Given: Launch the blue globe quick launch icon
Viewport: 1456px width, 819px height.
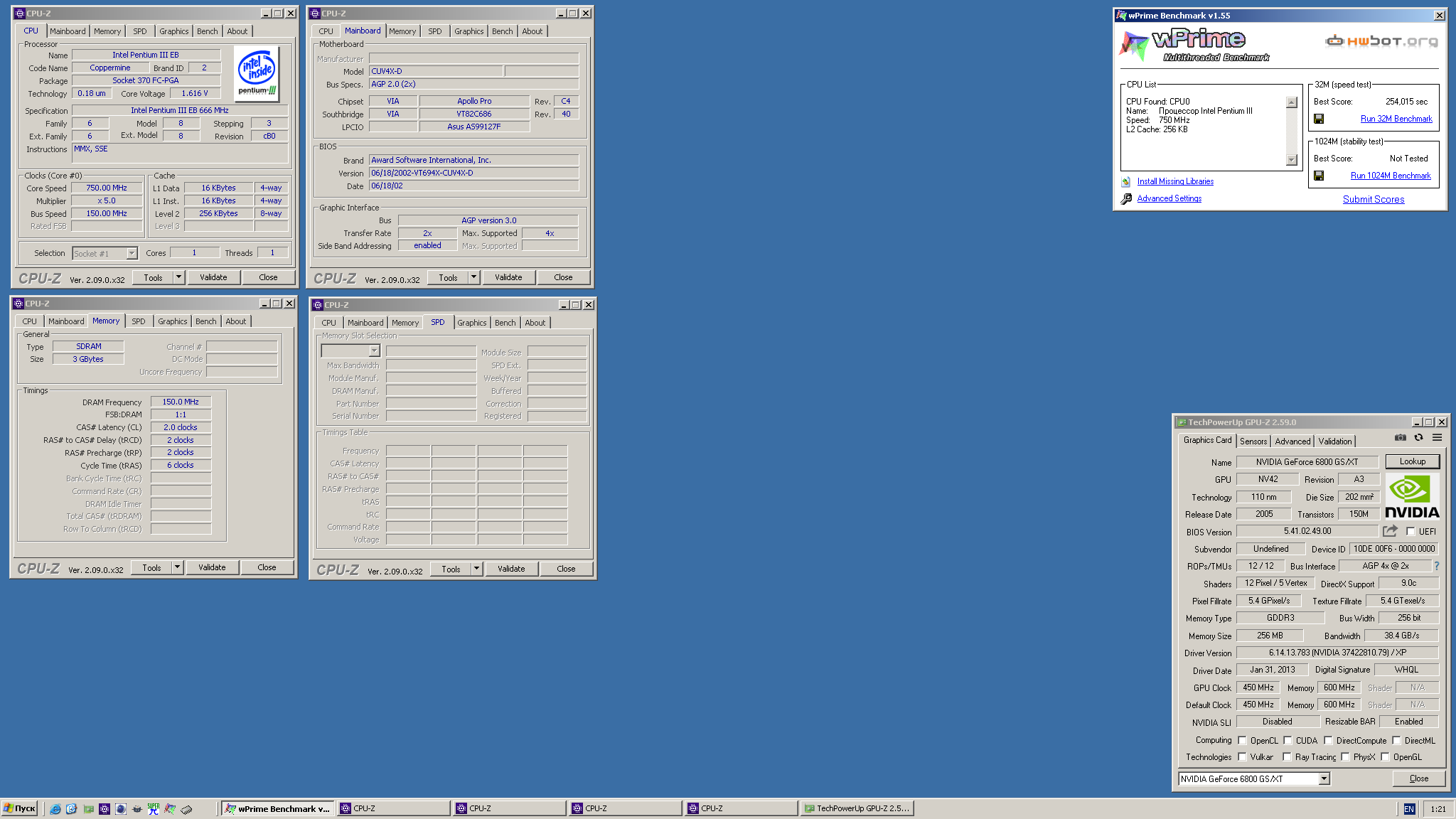Looking at the screenshot, I should coord(121,809).
